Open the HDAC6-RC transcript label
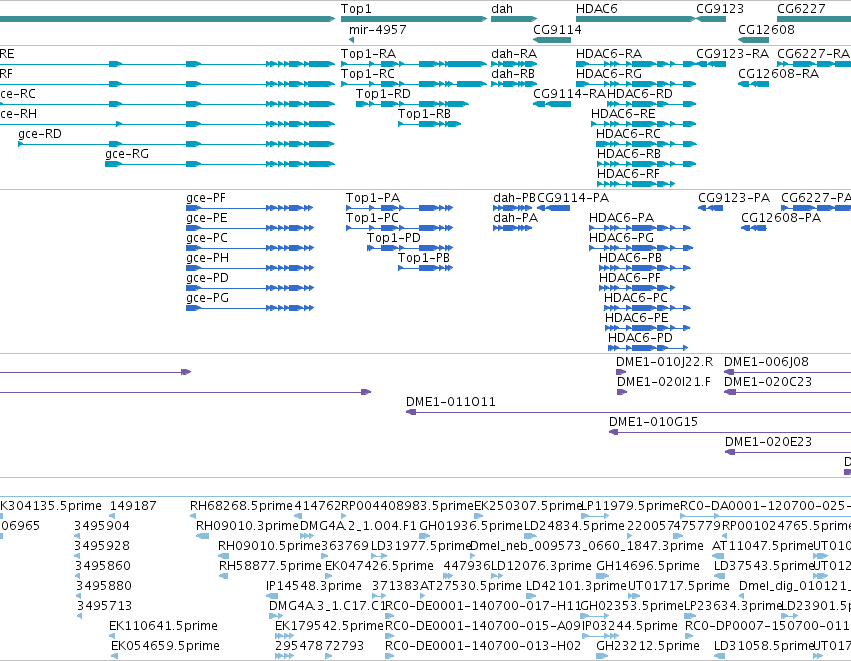This screenshot has width=851, height=661. click(x=628, y=134)
